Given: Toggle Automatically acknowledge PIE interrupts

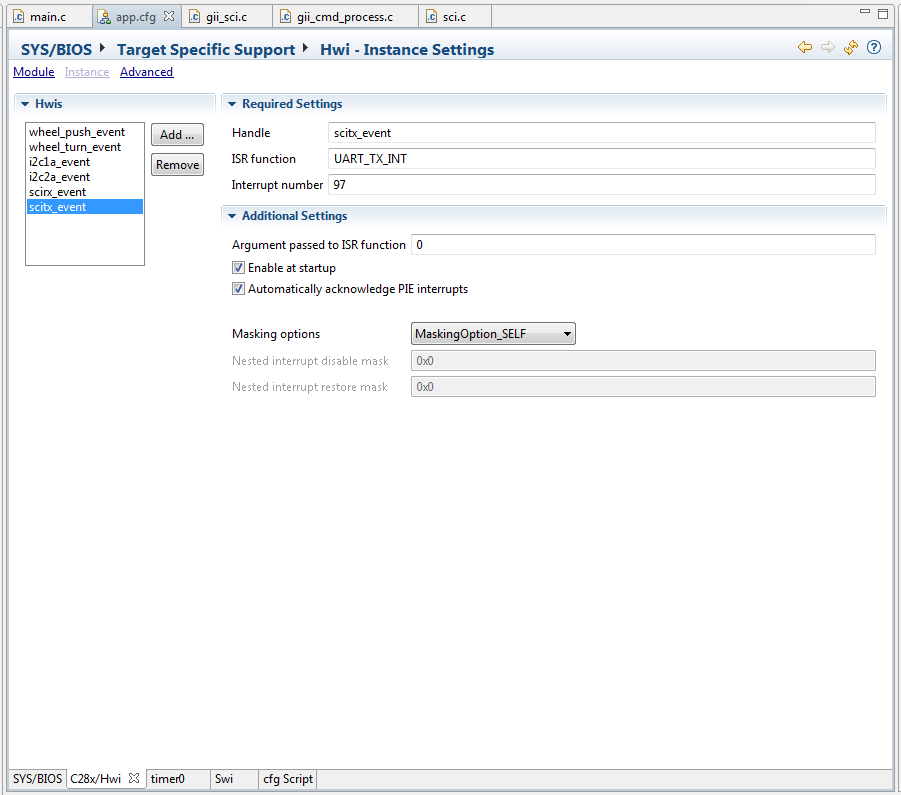Looking at the screenshot, I should coord(238,288).
